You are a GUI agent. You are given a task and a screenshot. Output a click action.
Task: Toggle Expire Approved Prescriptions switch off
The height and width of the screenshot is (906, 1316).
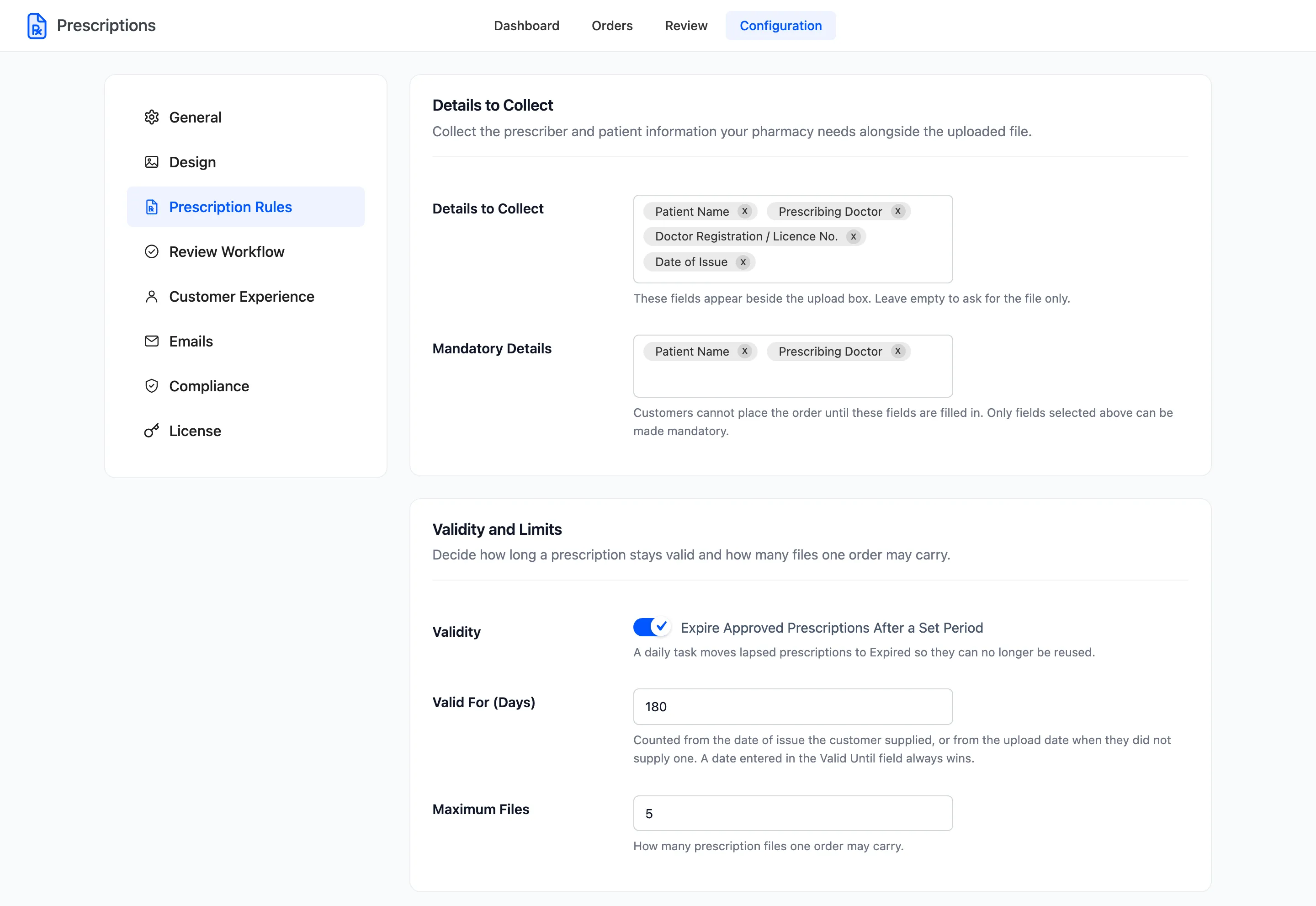[x=652, y=627]
